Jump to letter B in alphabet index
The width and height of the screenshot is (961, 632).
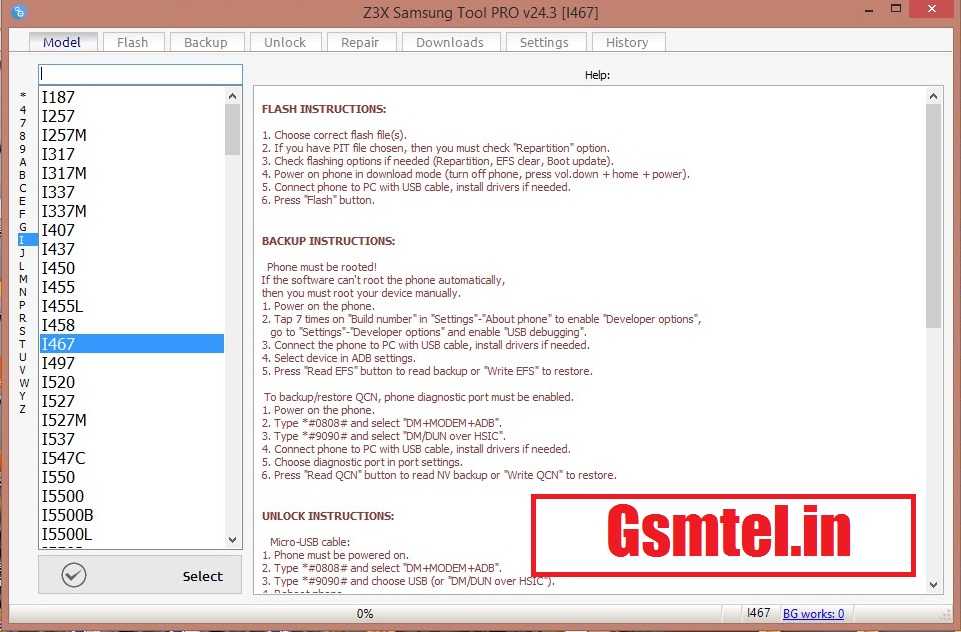[x=23, y=175]
